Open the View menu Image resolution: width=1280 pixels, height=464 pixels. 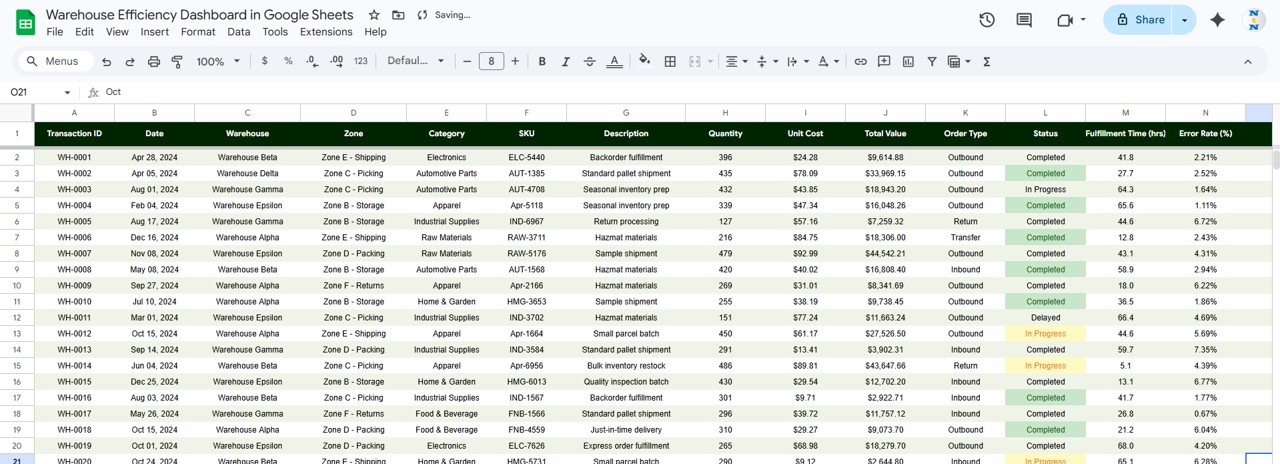point(117,32)
